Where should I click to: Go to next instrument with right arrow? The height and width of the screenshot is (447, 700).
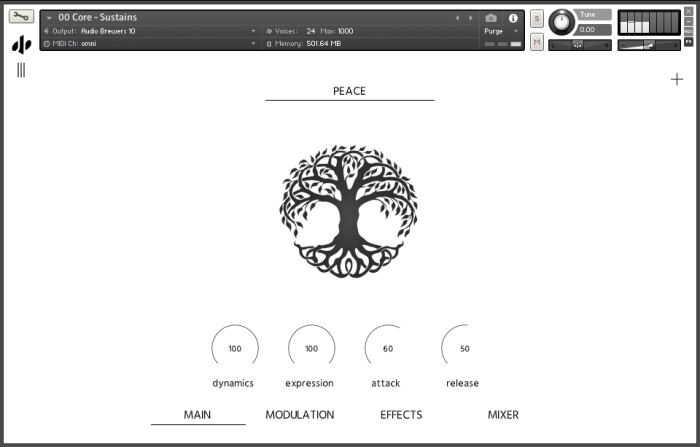[x=471, y=18]
